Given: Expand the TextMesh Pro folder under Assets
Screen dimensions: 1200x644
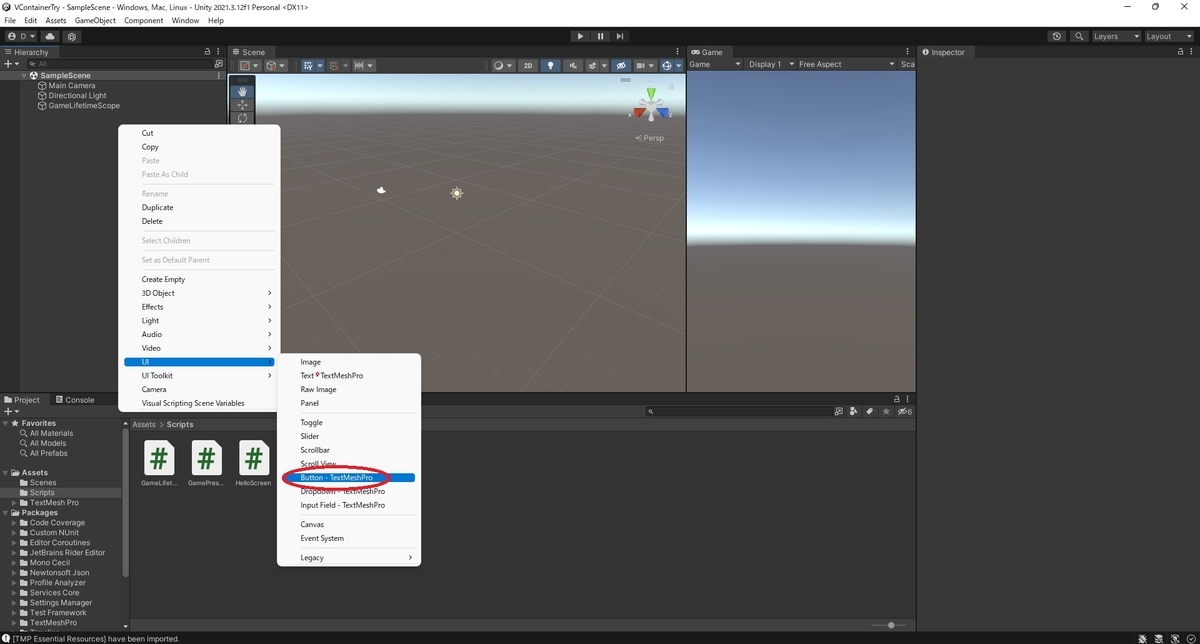Looking at the screenshot, I should click(x=15, y=503).
